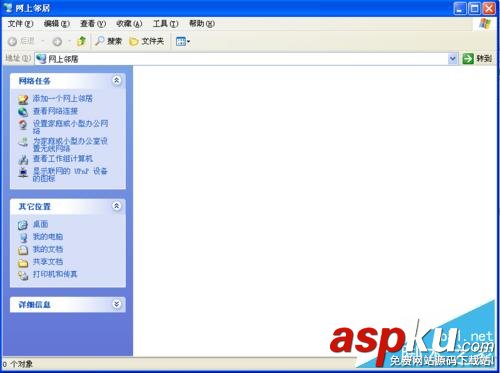Click the wireless network setup icon
This screenshot has height=373, width=500.
23,142
